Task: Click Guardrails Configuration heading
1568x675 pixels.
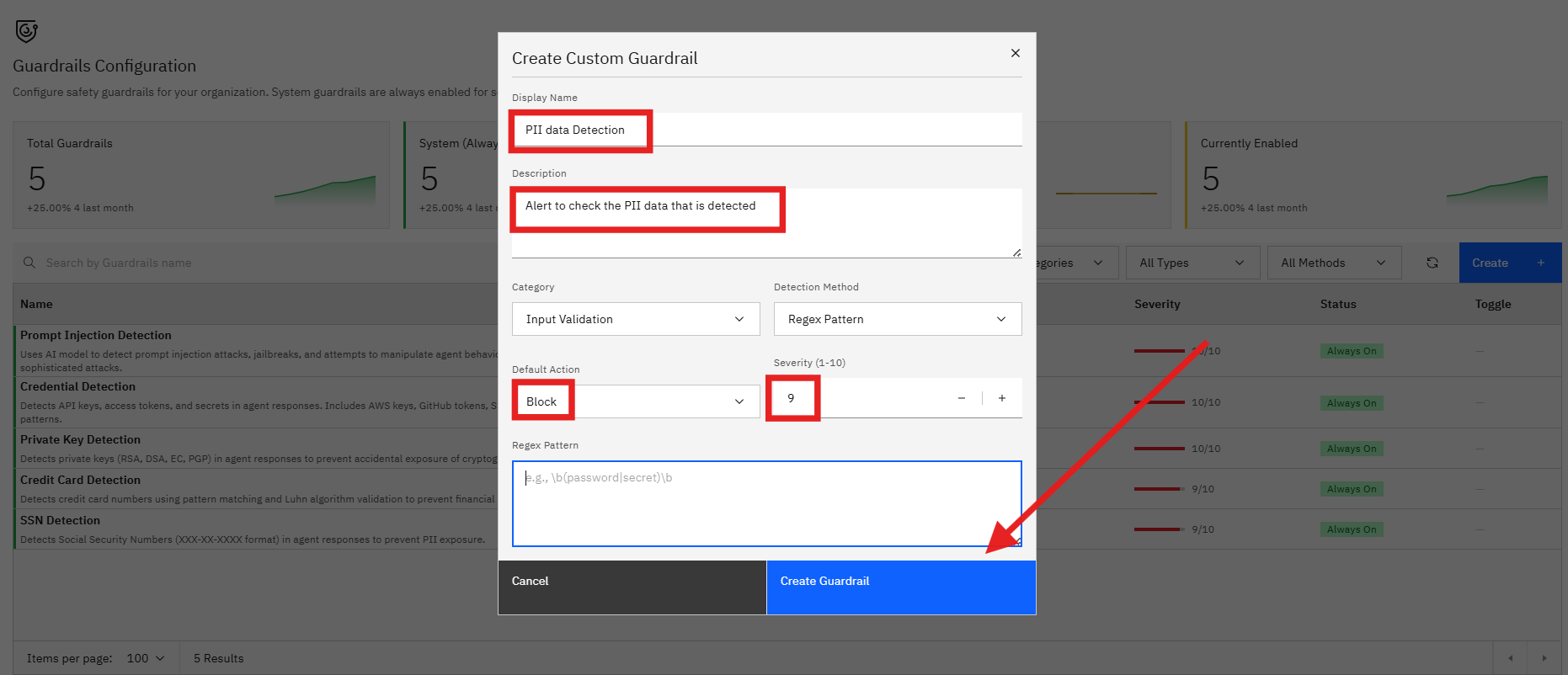Action: 104,66
